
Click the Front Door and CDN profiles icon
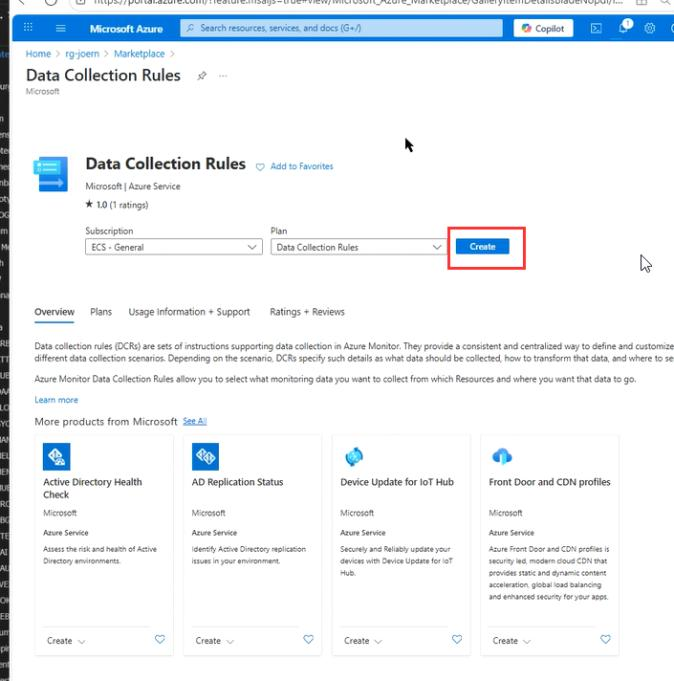[x=502, y=456]
